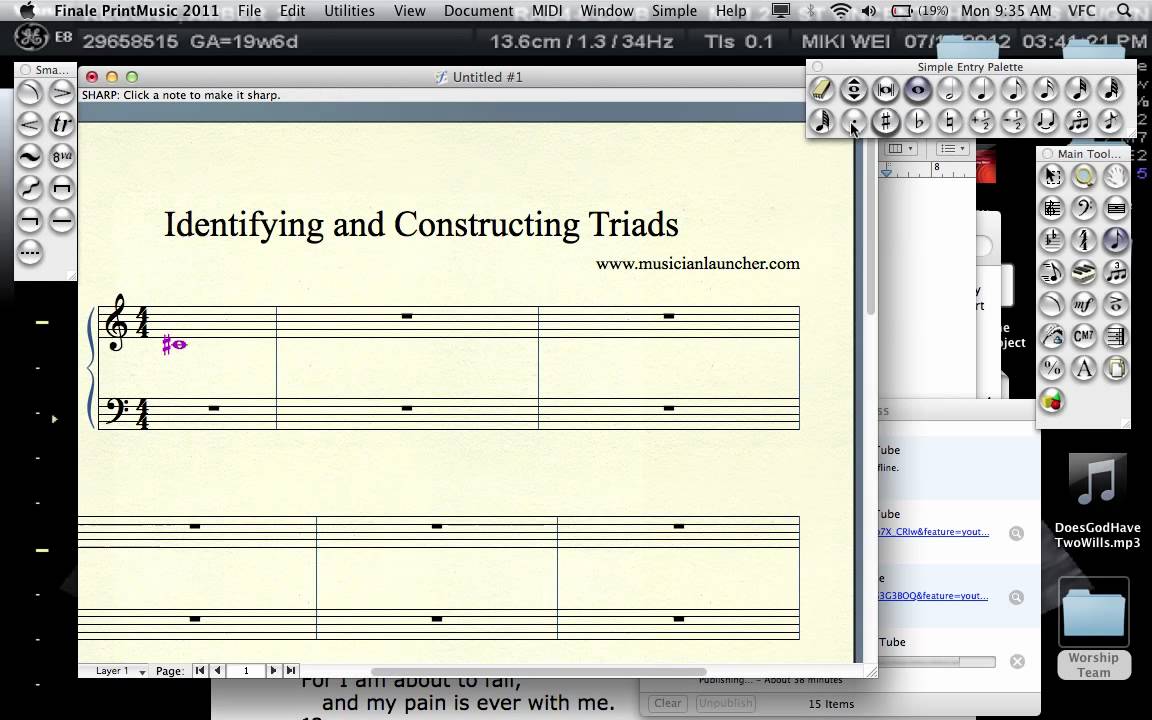The height and width of the screenshot is (720, 1152).
Task: Select the Expression mf tool
Action: [x=1084, y=304]
